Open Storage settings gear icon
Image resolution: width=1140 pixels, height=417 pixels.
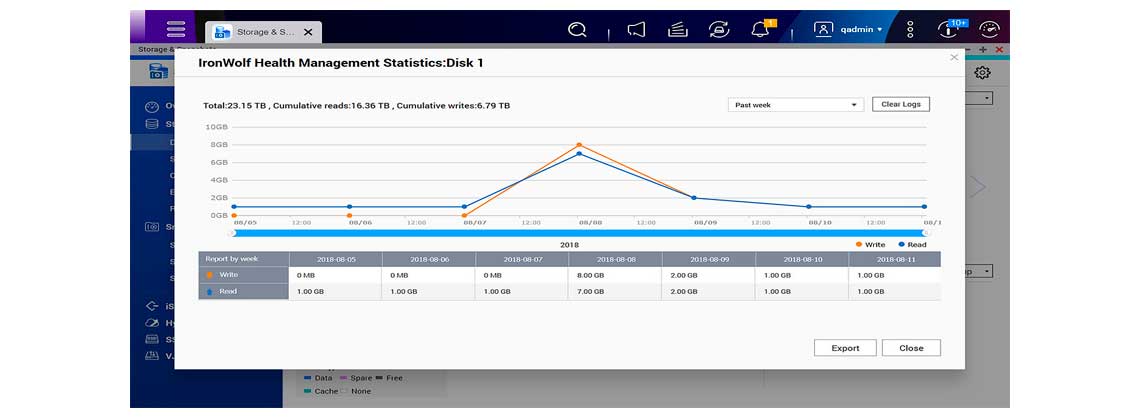[982, 73]
